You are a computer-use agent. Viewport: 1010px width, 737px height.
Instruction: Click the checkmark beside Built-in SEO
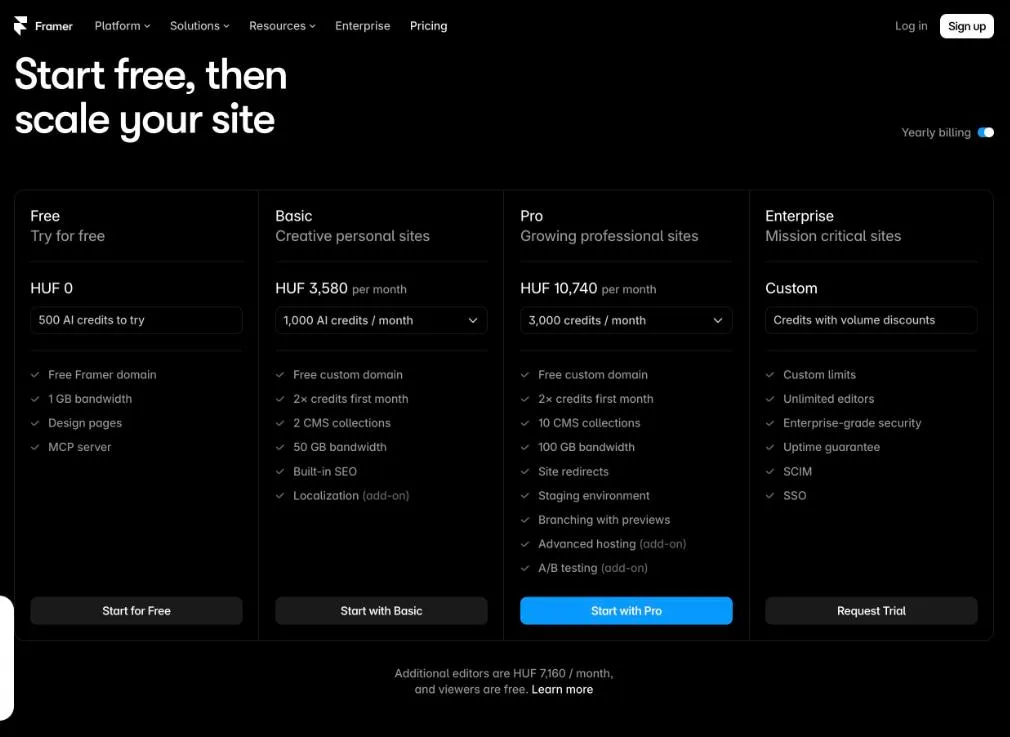(280, 472)
